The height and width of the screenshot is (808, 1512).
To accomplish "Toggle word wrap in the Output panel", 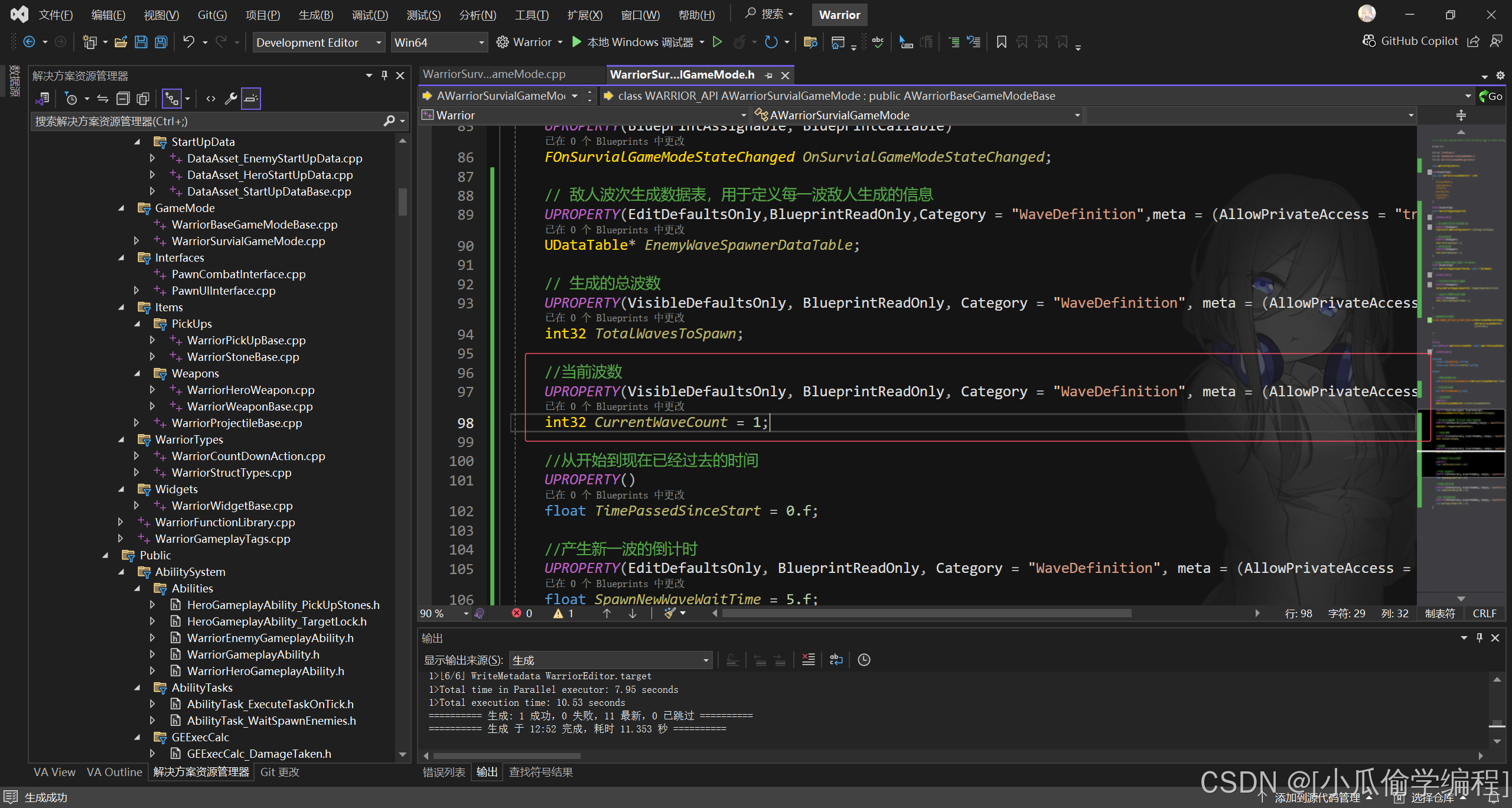I will coord(836,660).
